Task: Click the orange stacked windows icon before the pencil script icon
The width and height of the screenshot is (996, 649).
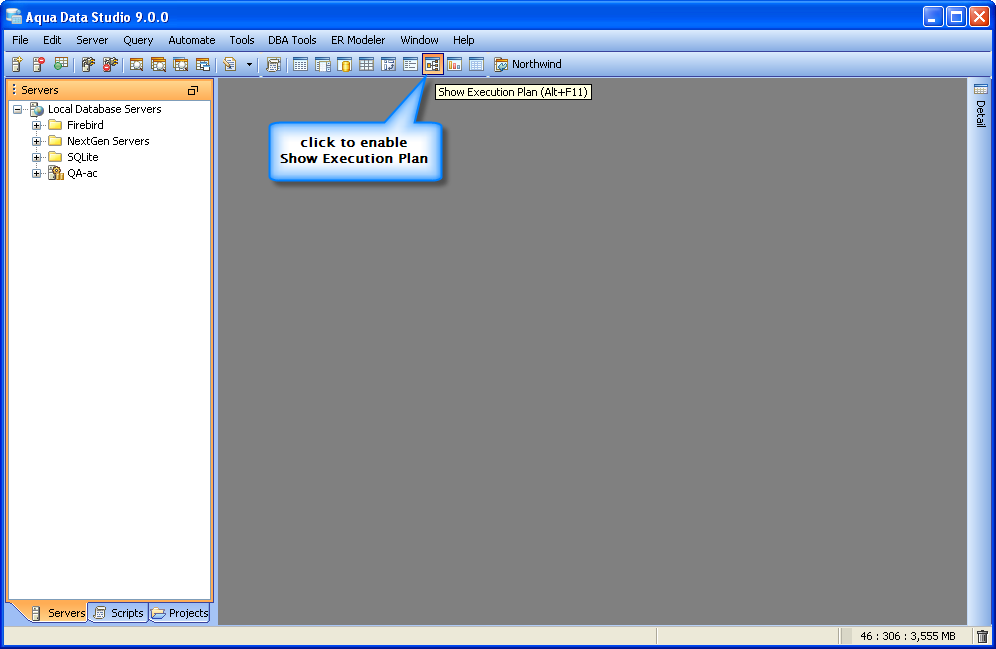Action: click(203, 64)
